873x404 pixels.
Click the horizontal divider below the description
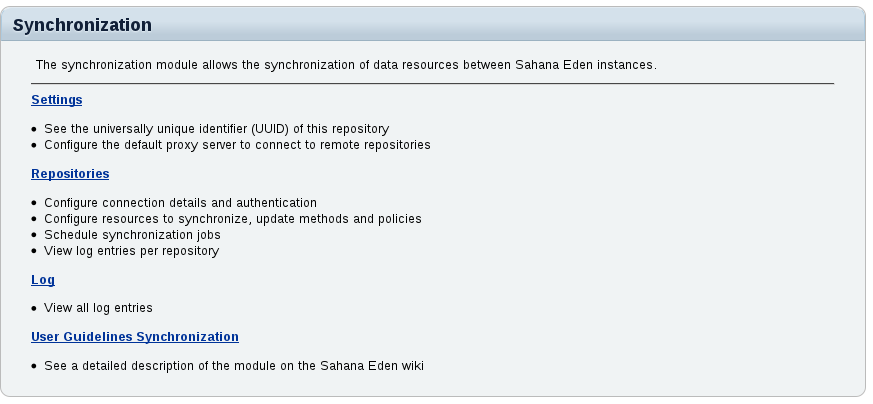(x=432, y=84)
